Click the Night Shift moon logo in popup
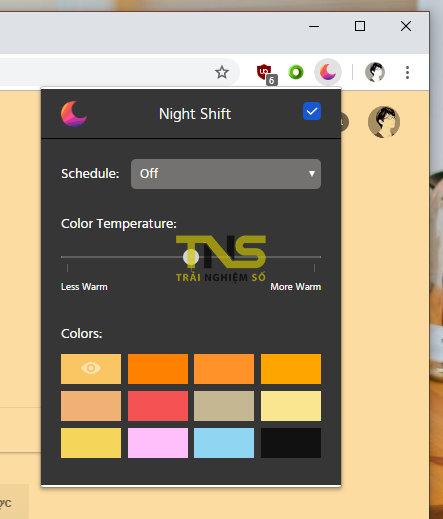Image resolution: width=443 pixels, height=519 pixels. point(74,114)
